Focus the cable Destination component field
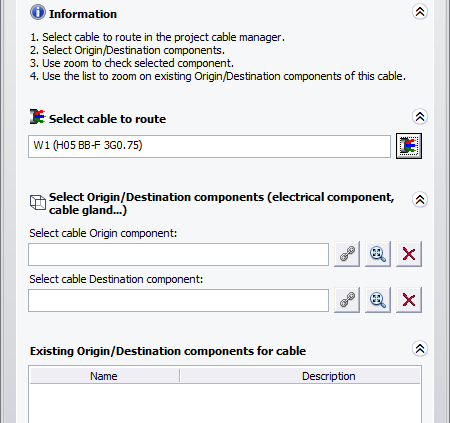The height and width of the screenshot is (423, 450). (178, 300)
